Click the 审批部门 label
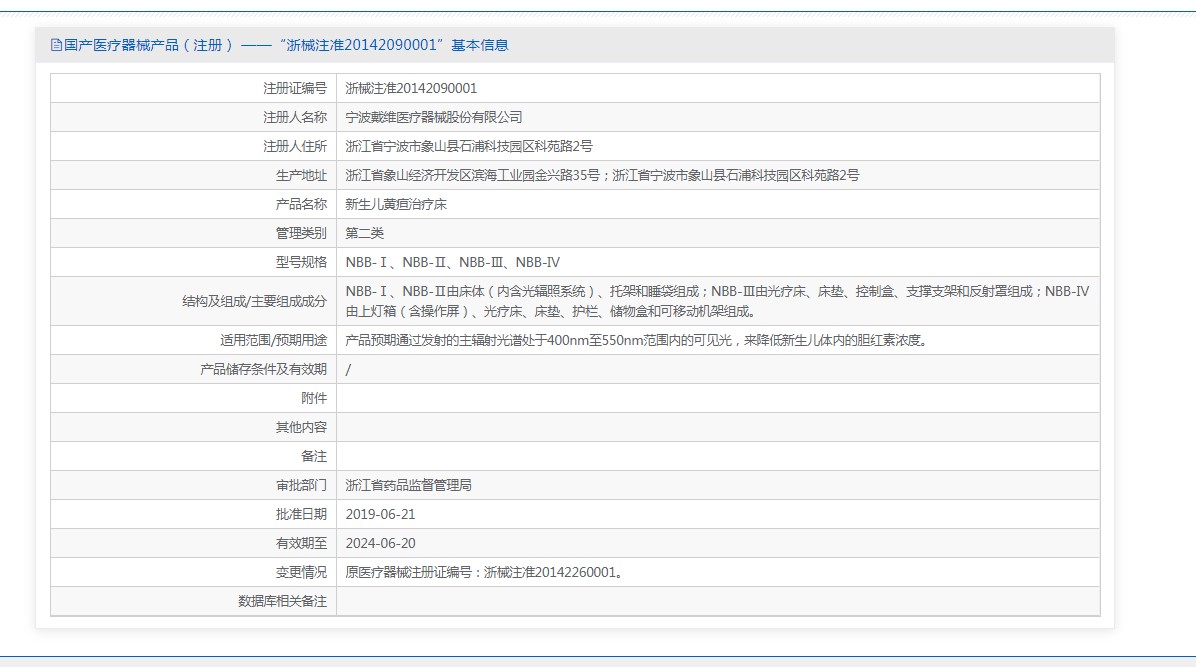 click(x=301, y=485)
